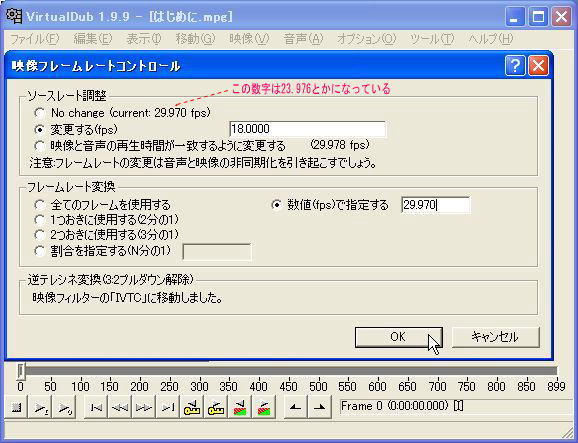Click the Play output button
Screen dimensions: 578x443
pos(64,407)
